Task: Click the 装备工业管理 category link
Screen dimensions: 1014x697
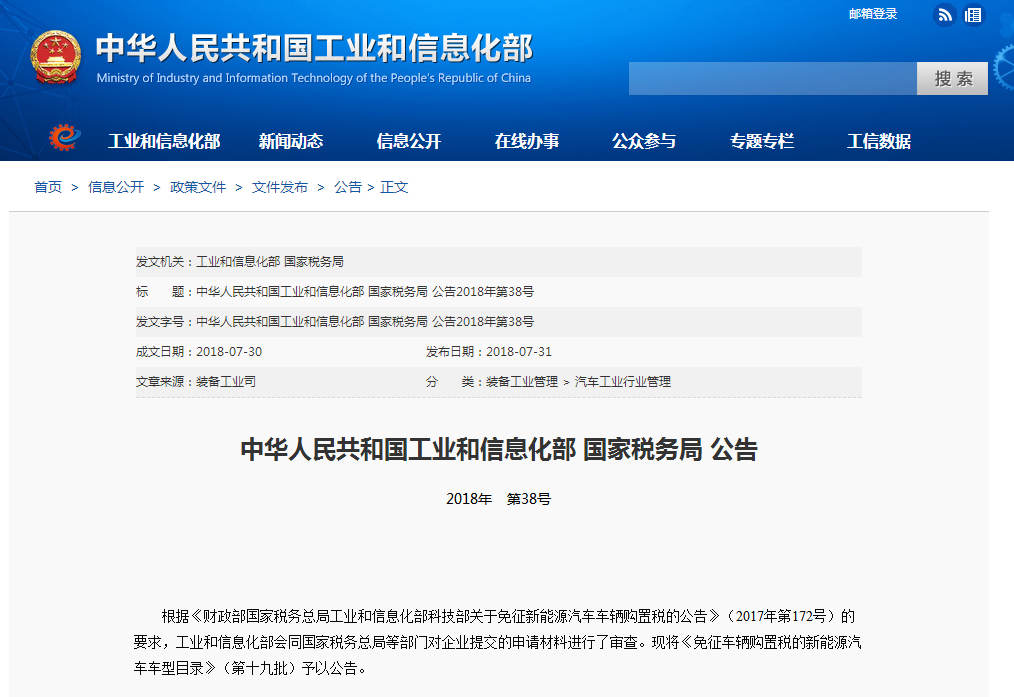Action: [x=522, y=382]
